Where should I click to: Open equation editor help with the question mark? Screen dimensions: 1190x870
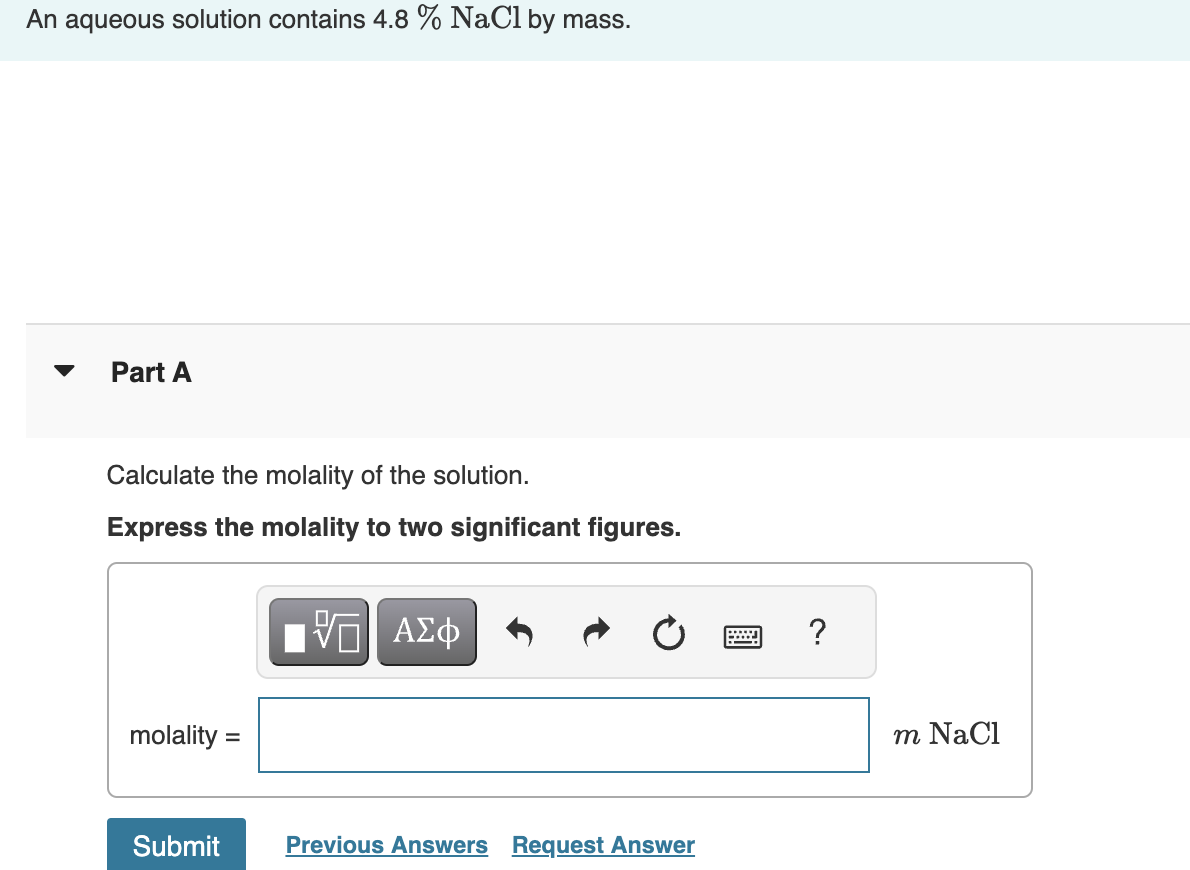817,632
